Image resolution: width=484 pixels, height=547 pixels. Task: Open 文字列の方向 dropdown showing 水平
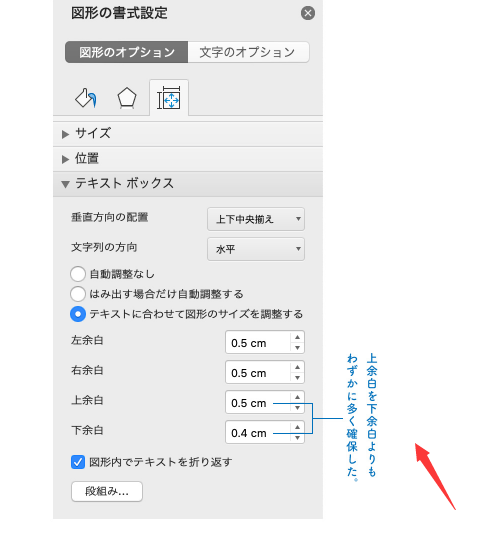256,249
